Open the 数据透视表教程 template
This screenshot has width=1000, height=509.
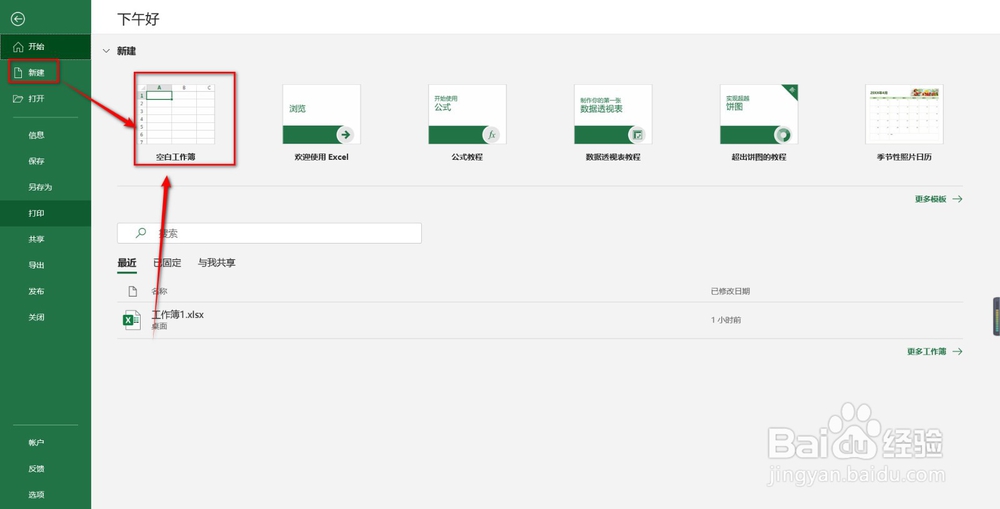coord(613,122)
